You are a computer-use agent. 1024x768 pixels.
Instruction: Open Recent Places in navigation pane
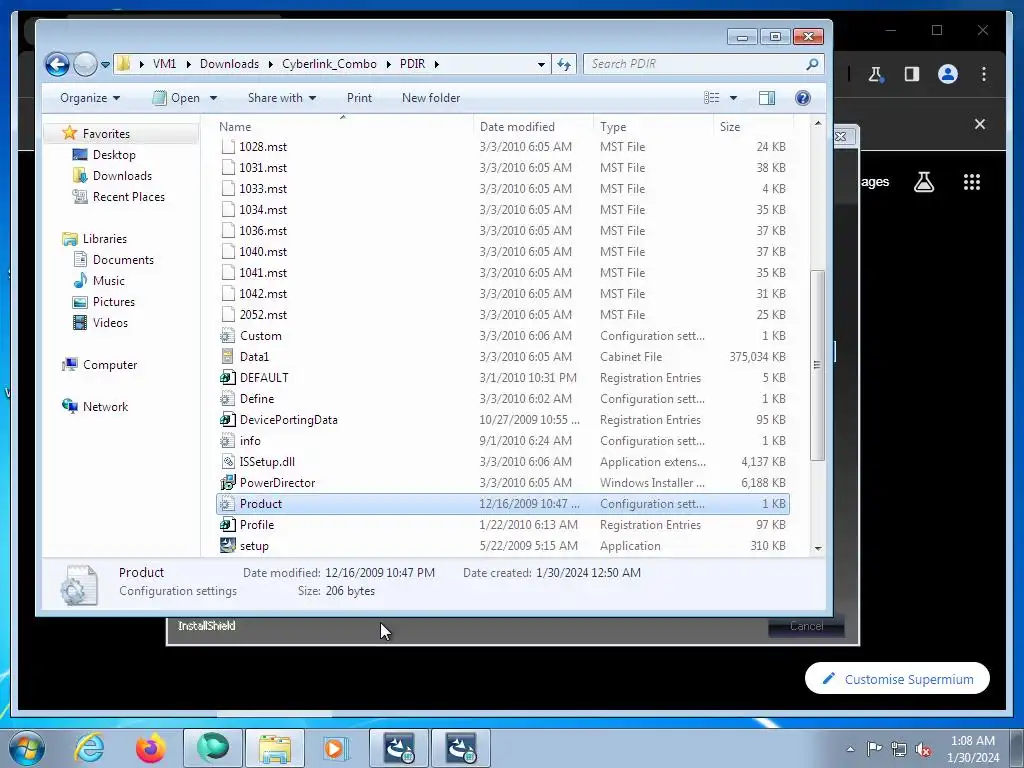[x=129, y=197]
